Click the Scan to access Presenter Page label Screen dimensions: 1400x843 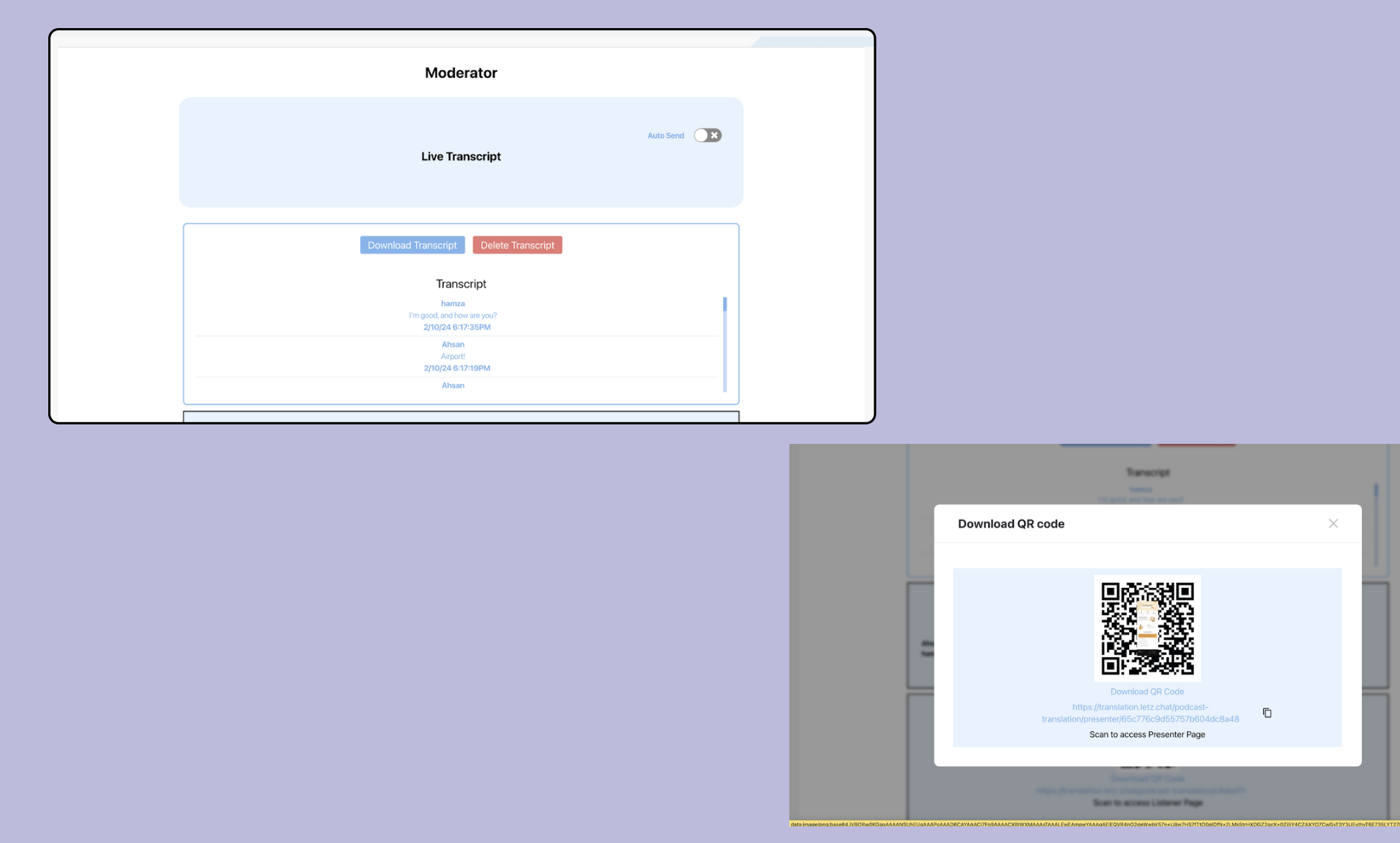[1147, 734]
